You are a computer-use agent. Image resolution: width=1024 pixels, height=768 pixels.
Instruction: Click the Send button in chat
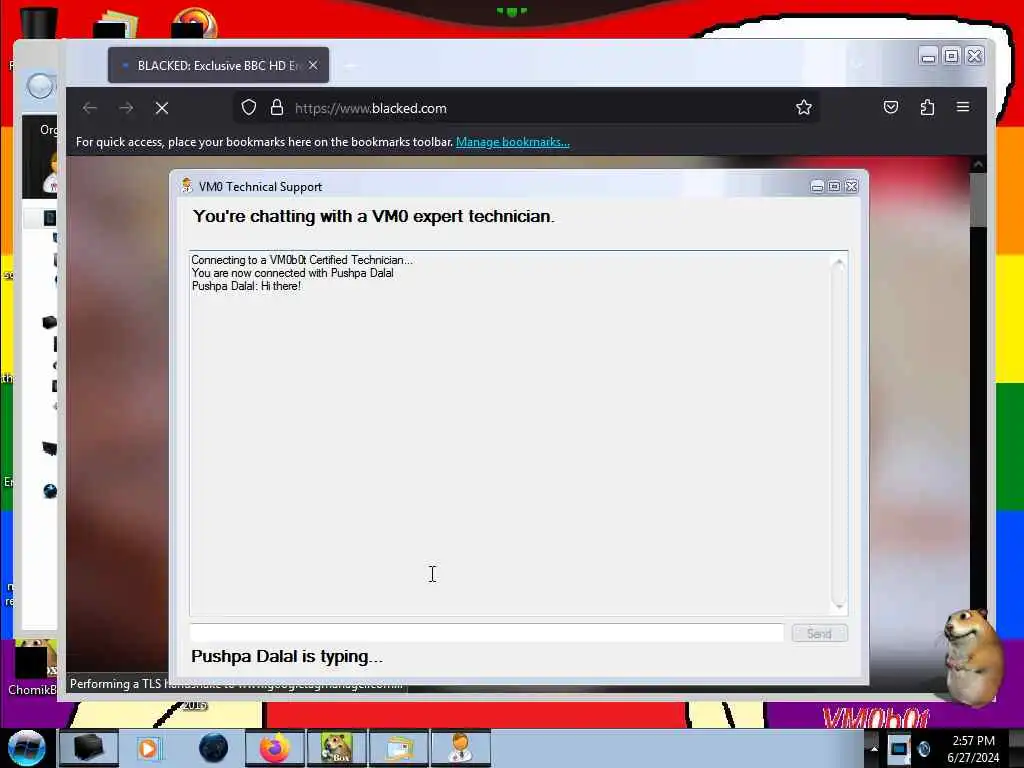click(x=820, y=633)
